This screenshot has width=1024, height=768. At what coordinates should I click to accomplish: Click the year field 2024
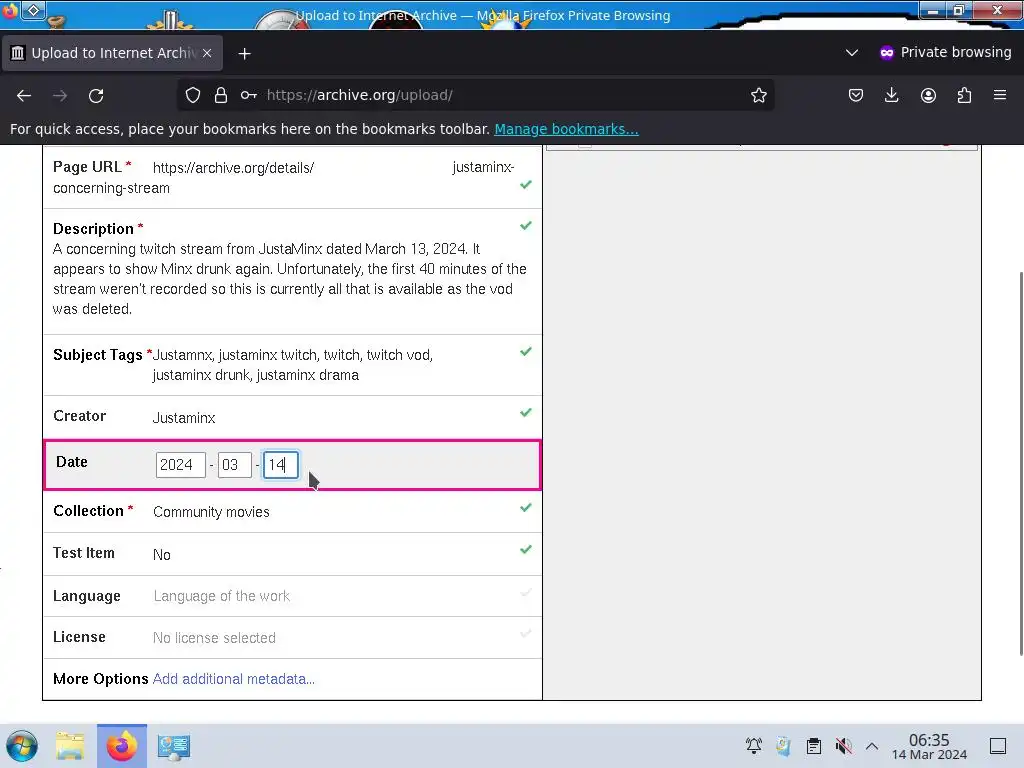pyautogui.click(x=180, y=465)
